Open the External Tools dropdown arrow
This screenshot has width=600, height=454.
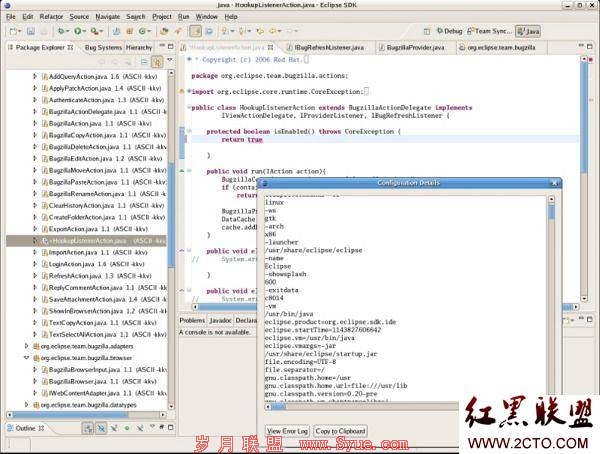101,31
